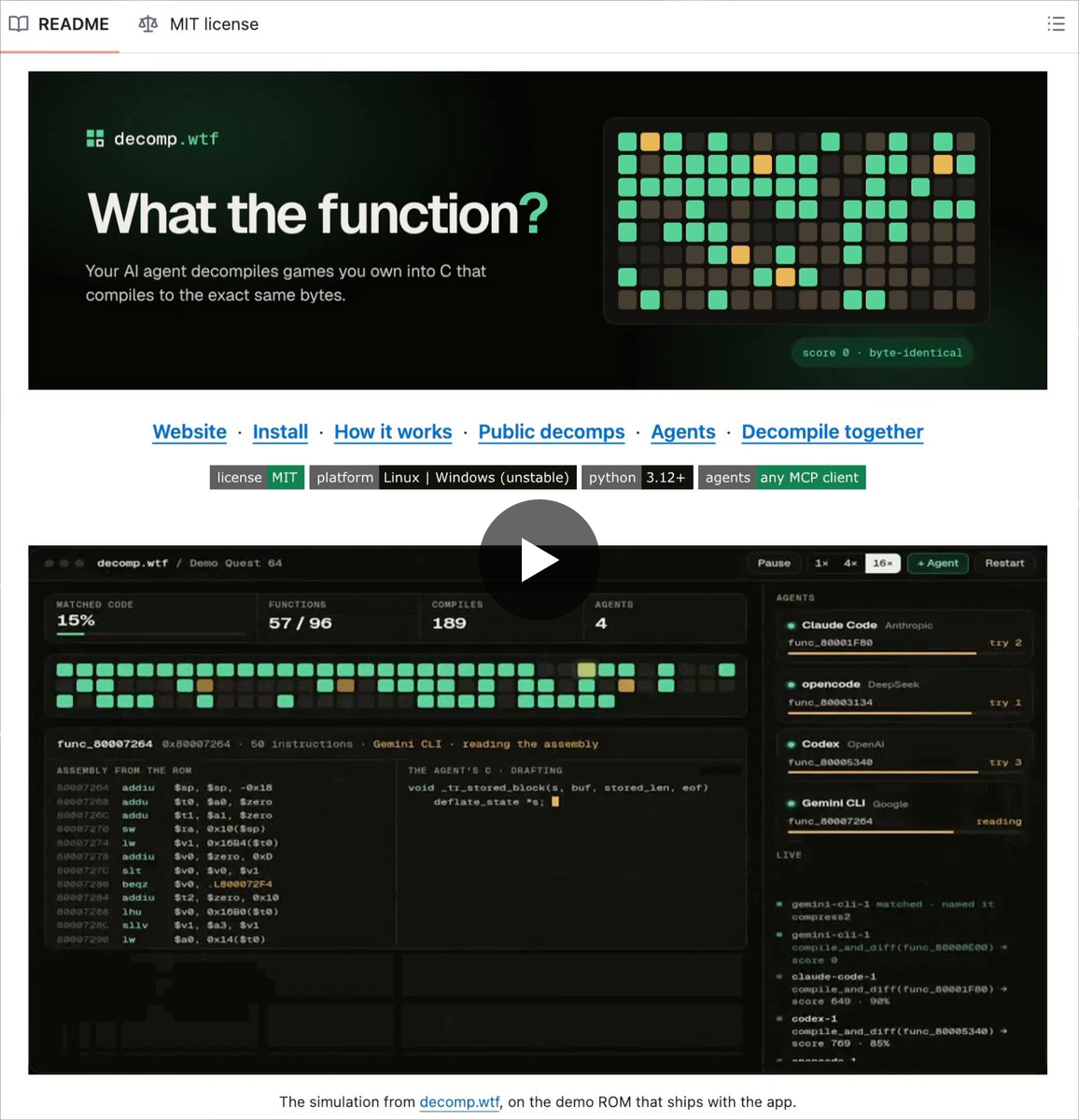Image resolution: width=1079 pixels, height=1120 pixels.
Task: Switch to the MIT license tab
Action: click(x=199, y=24)
